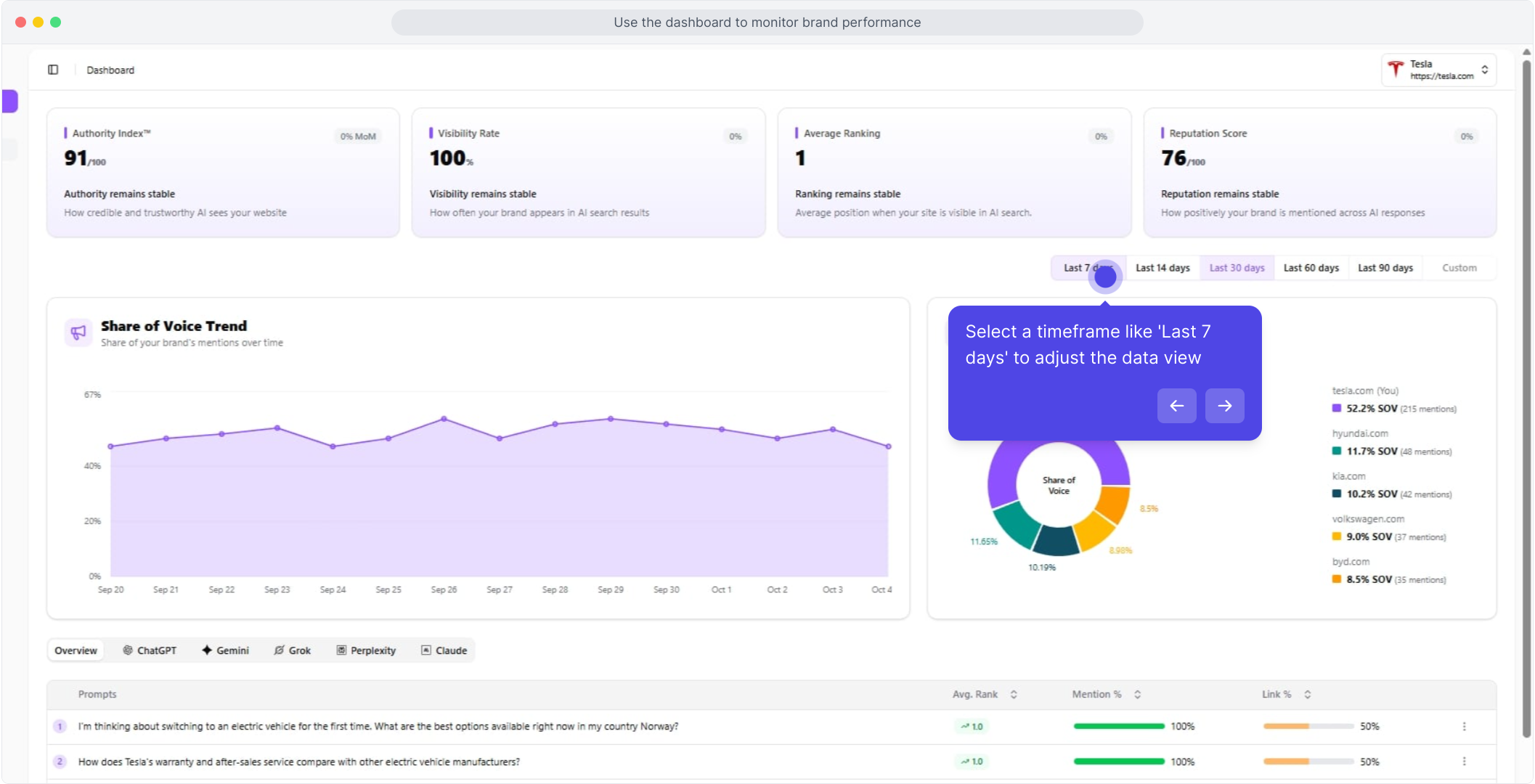The height and width of the screenshot is (784, 1535).
Task: Switch to the ChatGPT tab
Action: [x=150, y=650]
